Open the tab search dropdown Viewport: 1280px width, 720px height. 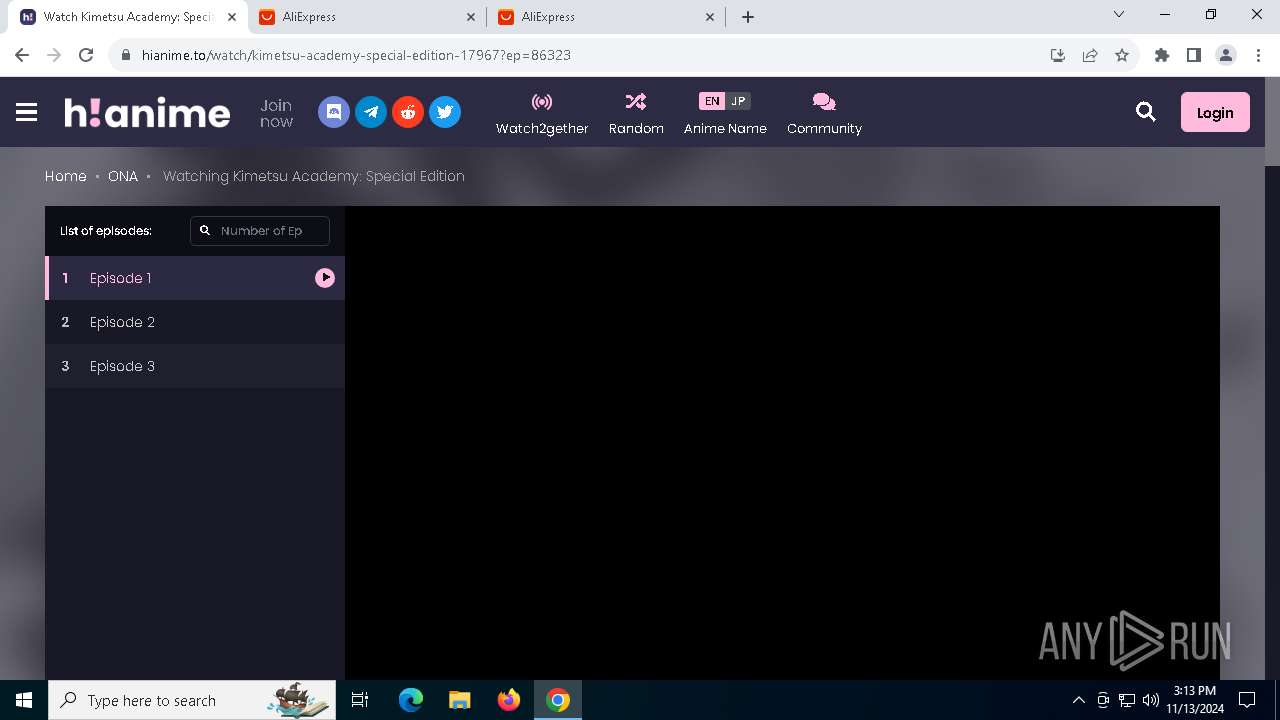click(x=1119, y=15)
